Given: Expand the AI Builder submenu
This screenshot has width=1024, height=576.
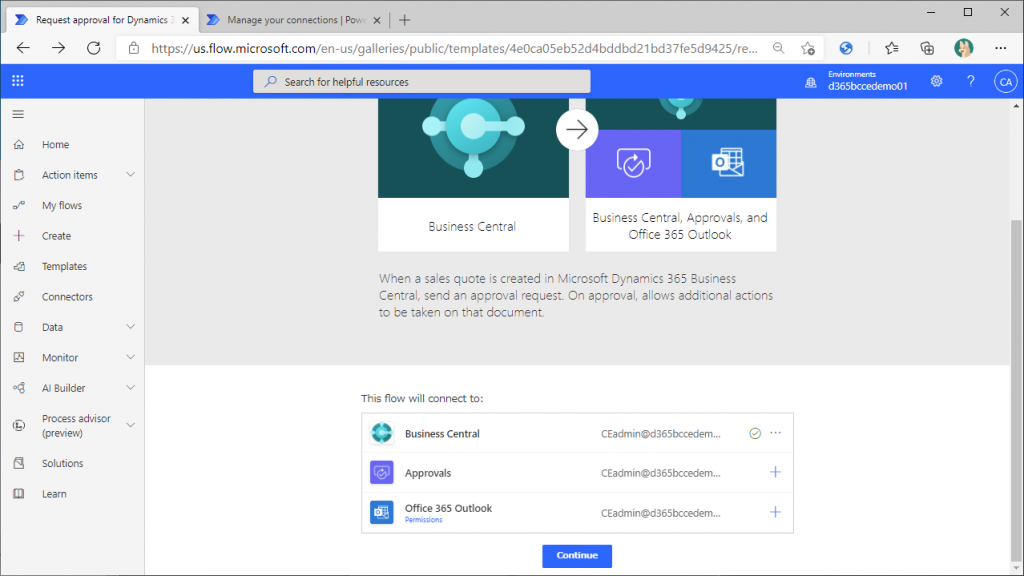Looking at the screenshot, I should (130, 388).
